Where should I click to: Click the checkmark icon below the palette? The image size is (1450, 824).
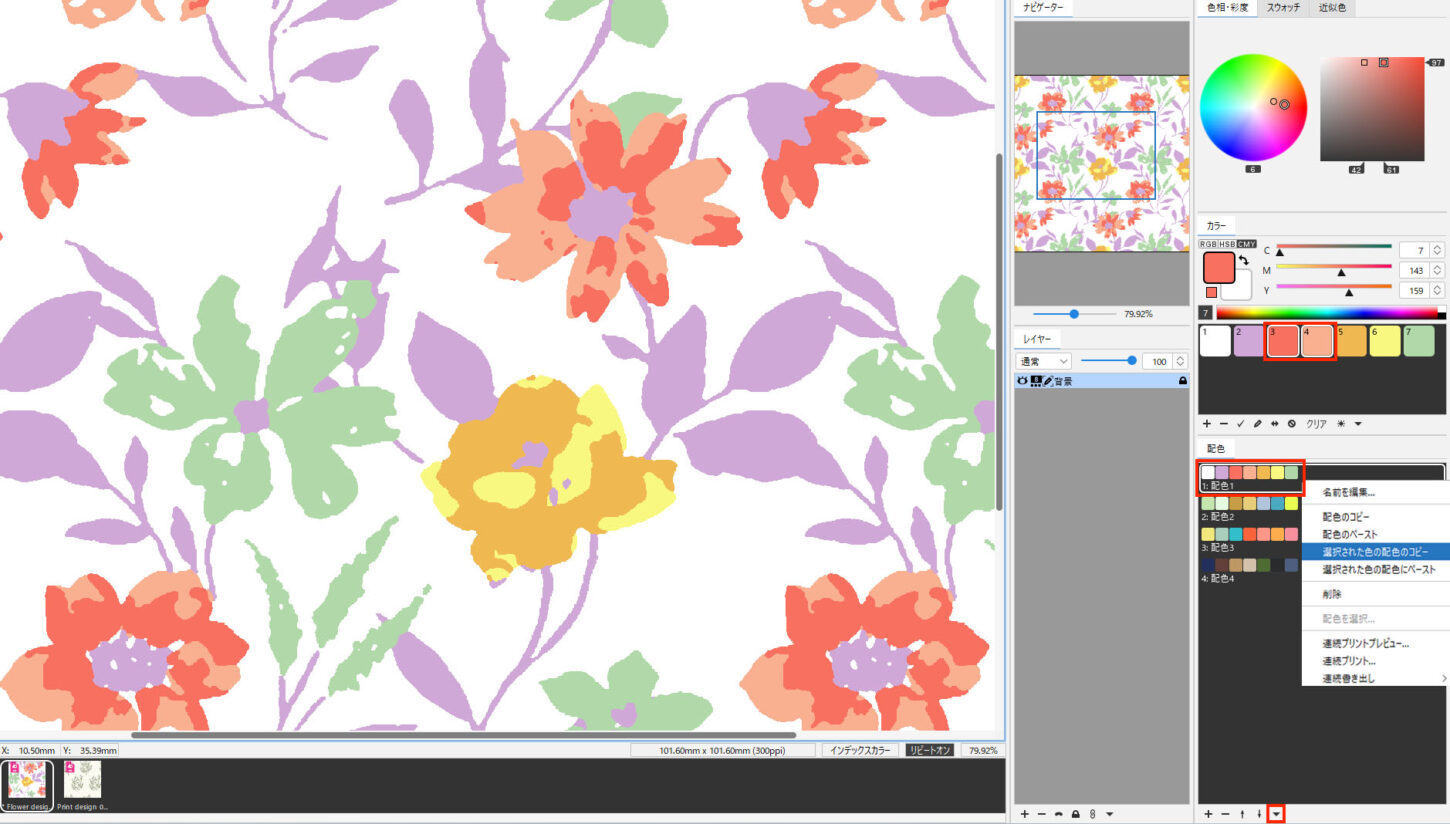[x=1240, y=424]
